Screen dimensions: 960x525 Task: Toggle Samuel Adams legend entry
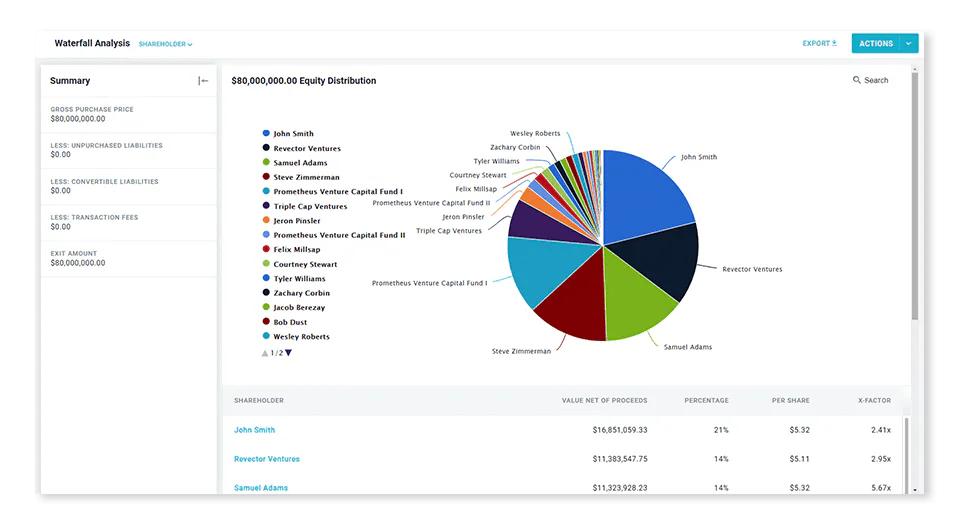(x=294, y=163)
